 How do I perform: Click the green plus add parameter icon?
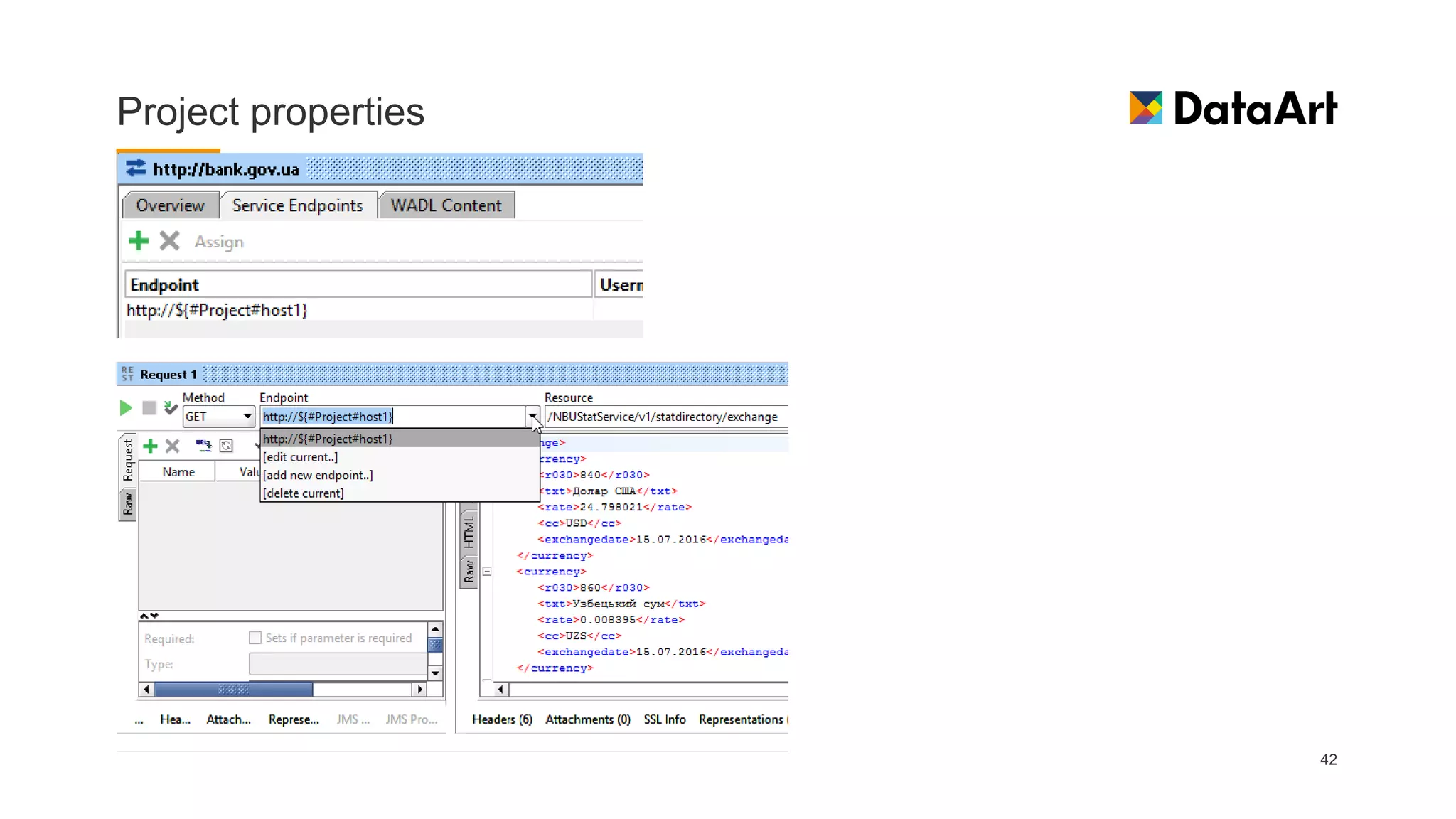pos(150,446)
